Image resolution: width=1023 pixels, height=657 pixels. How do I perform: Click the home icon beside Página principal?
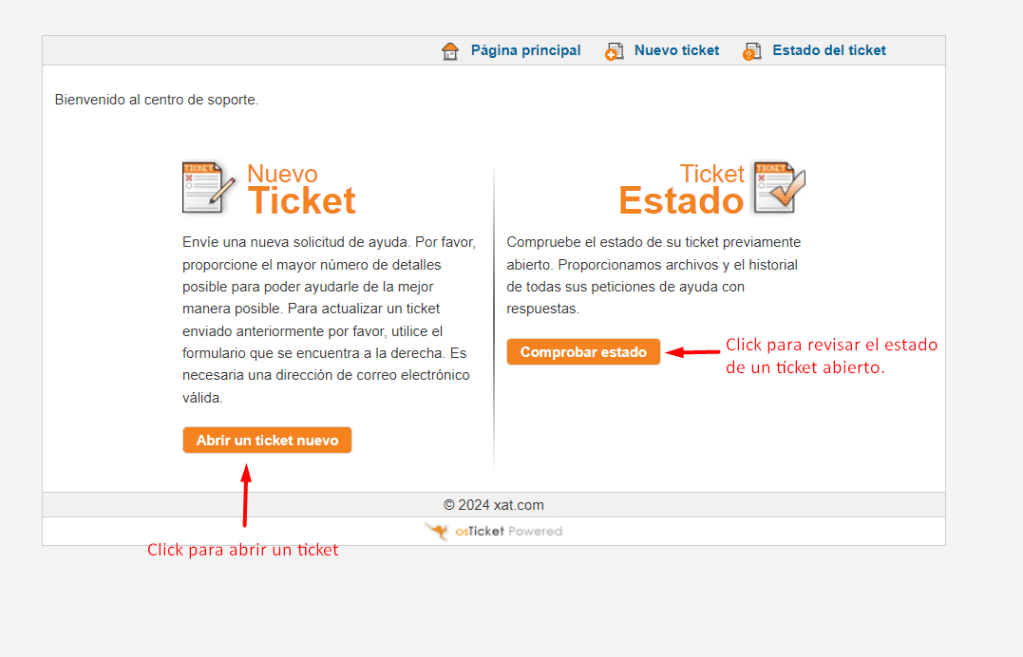450,51
